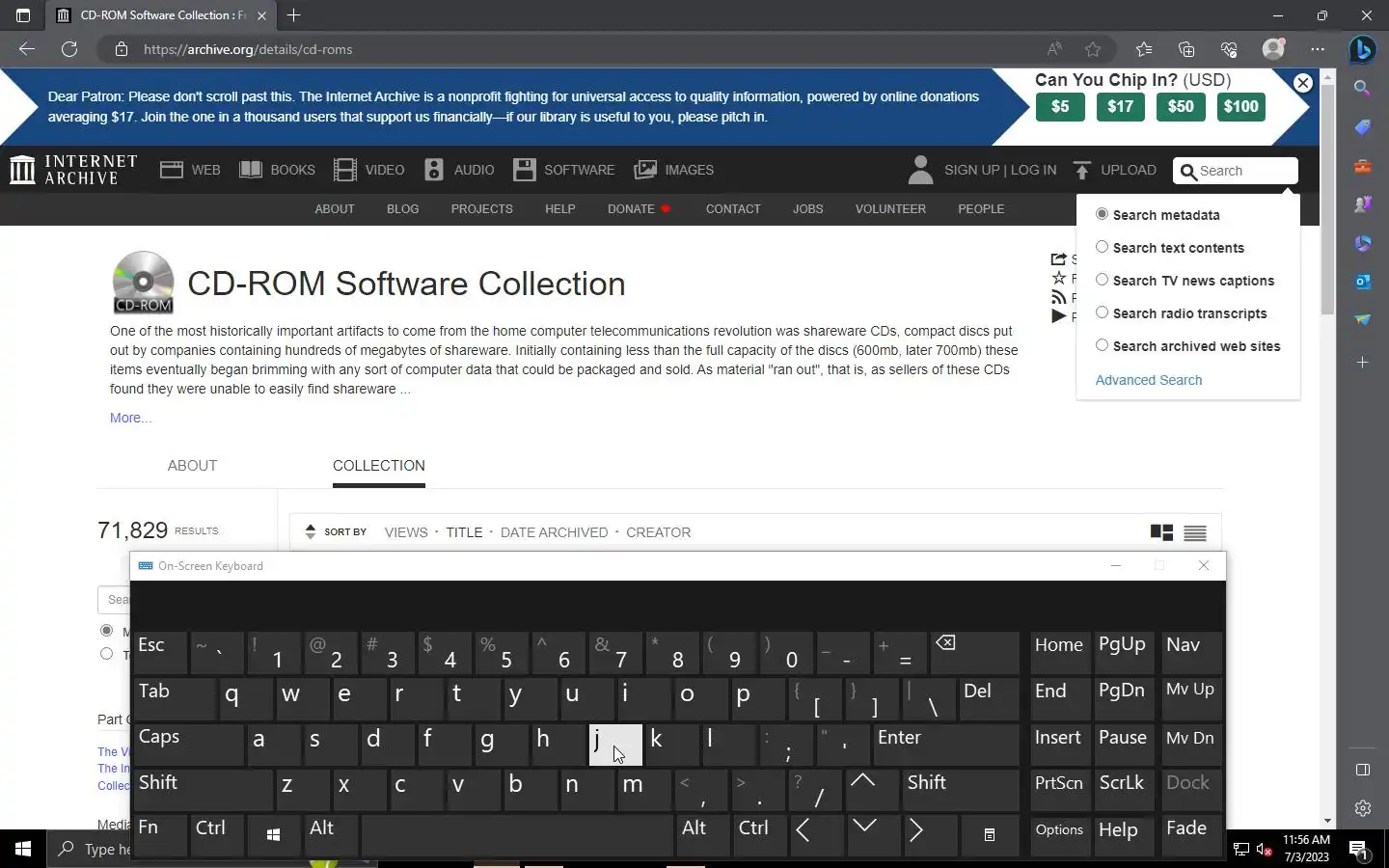Switch to list view layout

tap(1195, 532)
